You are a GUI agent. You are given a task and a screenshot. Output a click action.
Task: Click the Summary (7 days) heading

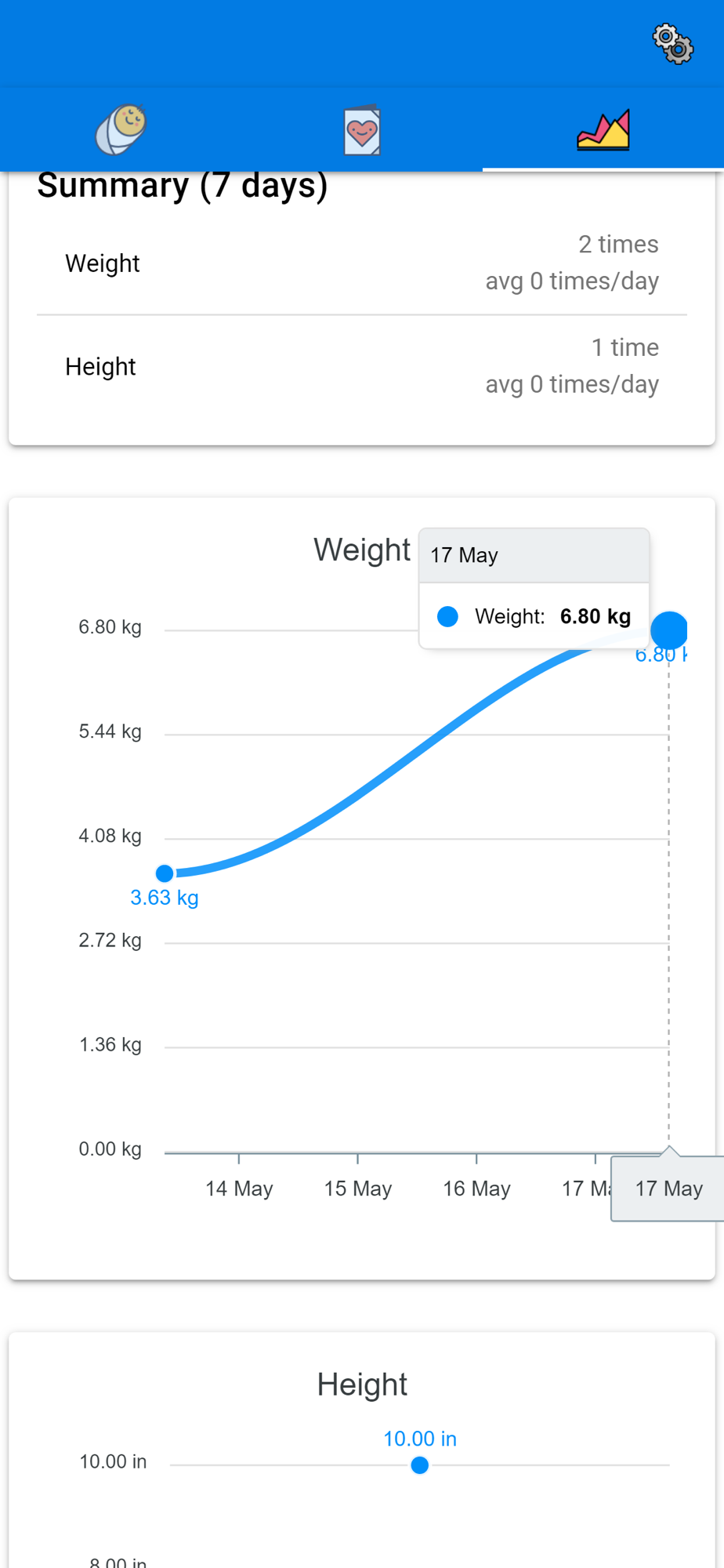click(183, 186)
